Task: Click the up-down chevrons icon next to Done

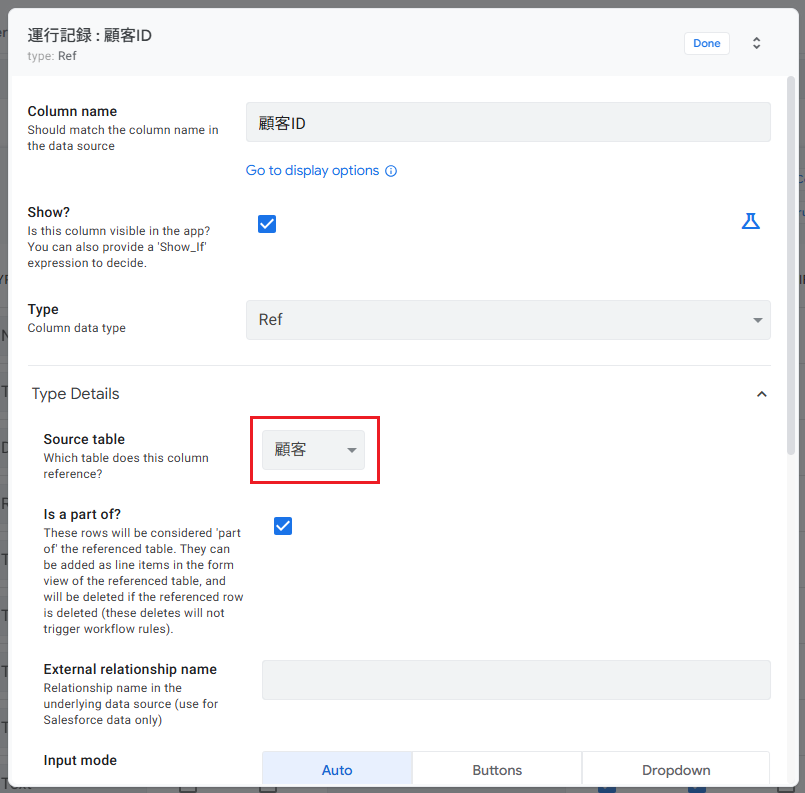Action: point(757,43)
